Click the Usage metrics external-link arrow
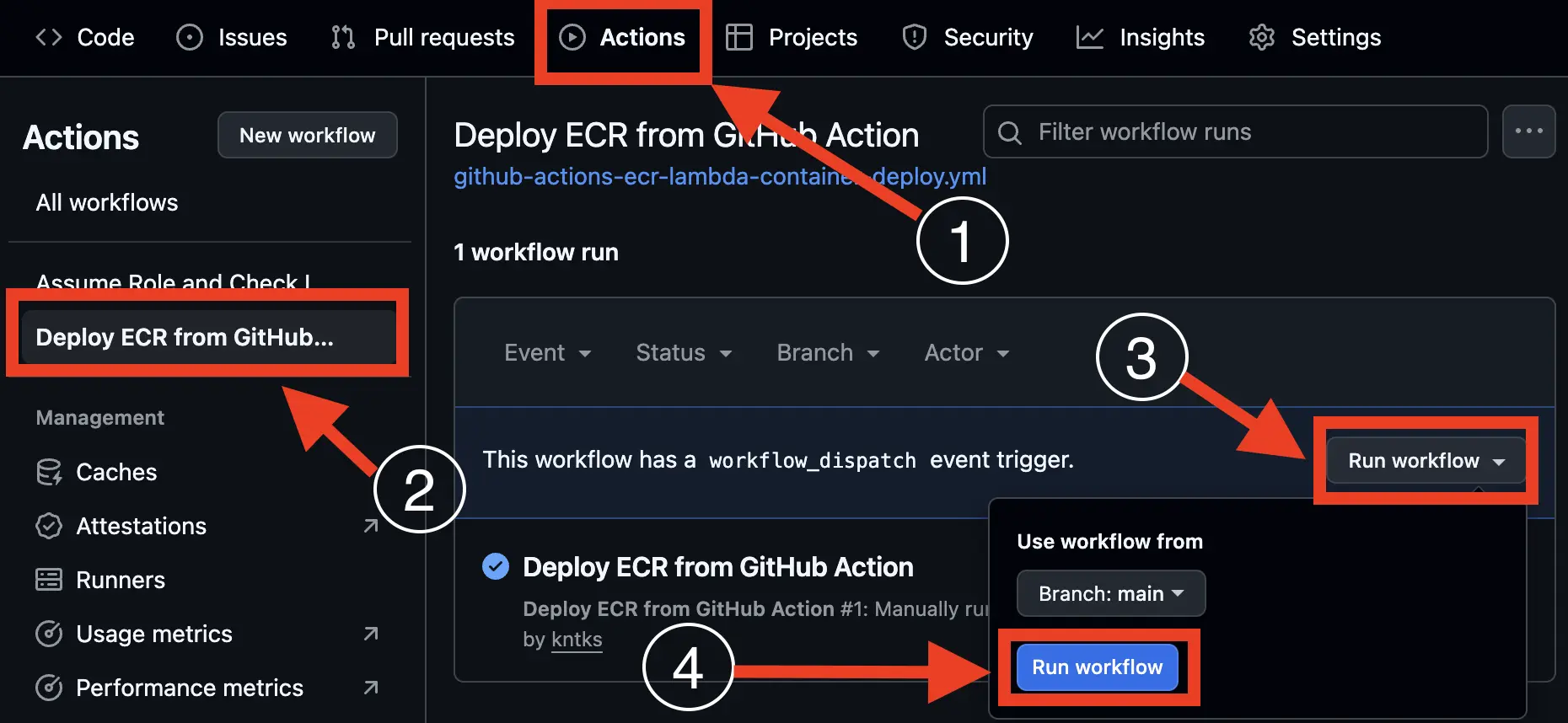 pos(371,634)
